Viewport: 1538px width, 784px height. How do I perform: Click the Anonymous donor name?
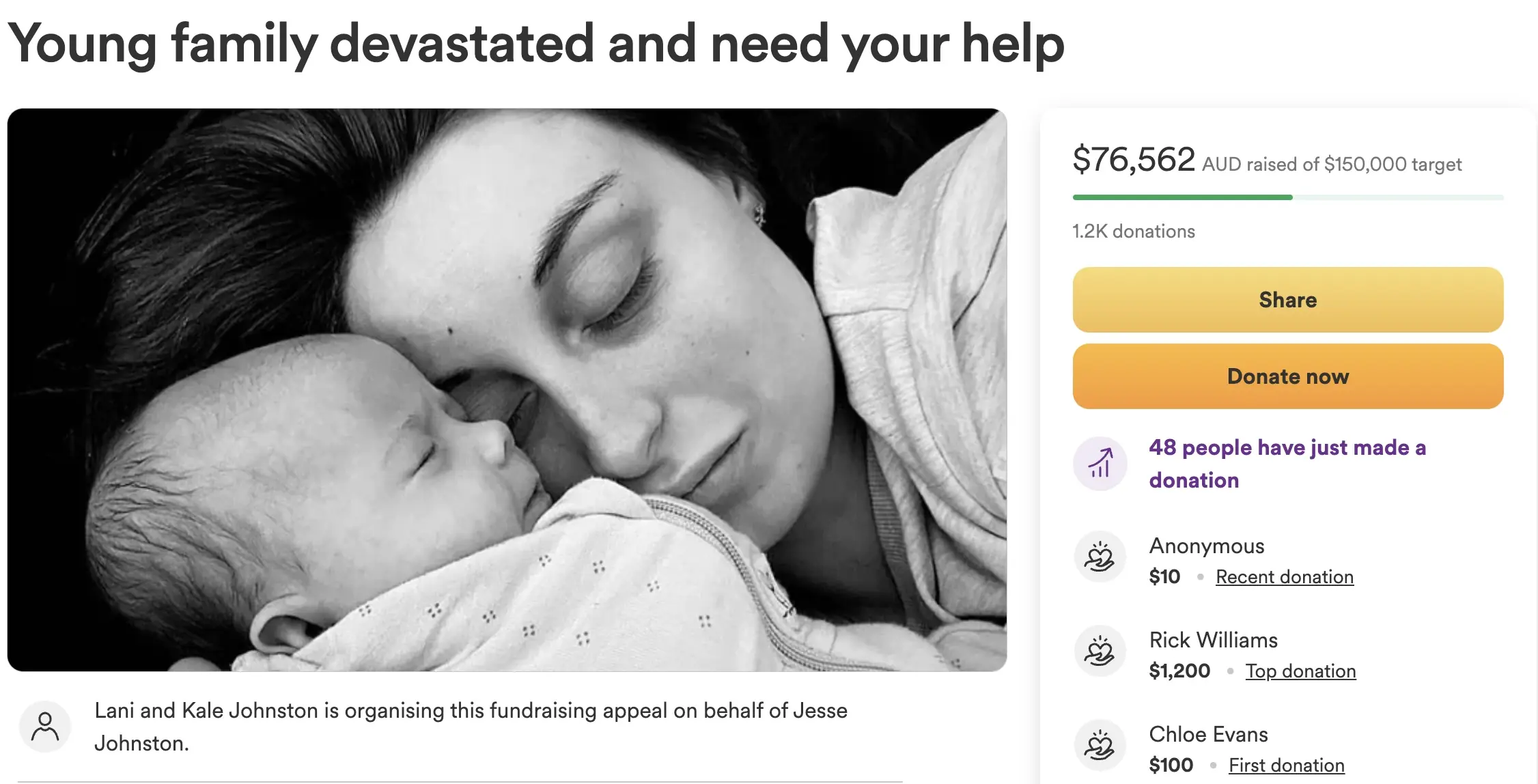tap(1207, 546)
